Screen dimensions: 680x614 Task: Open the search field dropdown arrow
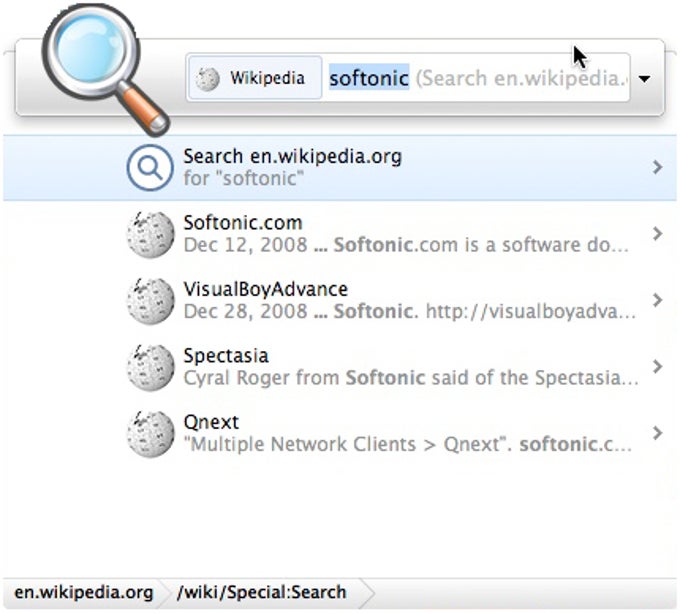[644, 79]
